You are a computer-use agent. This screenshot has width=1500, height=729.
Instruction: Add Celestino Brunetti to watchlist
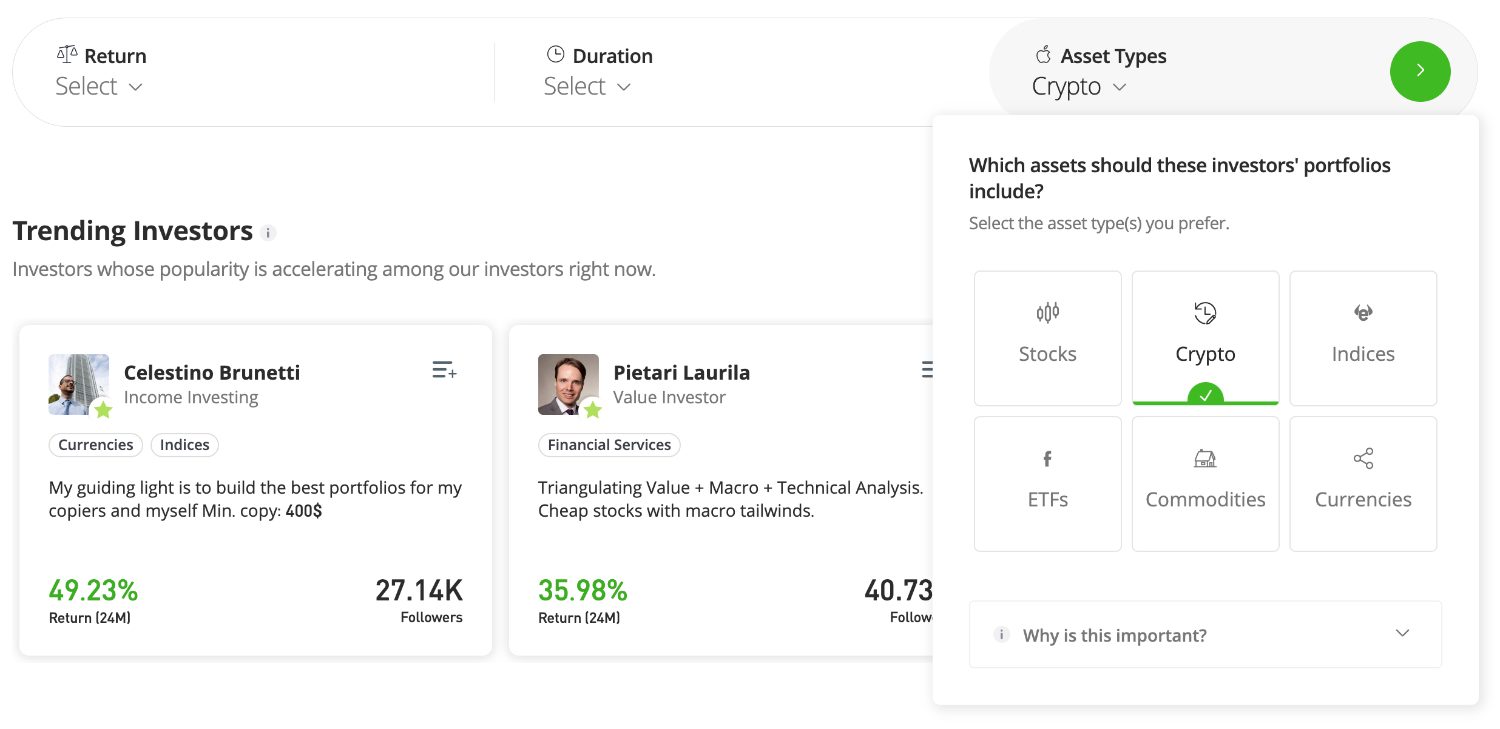pos(444,371)
